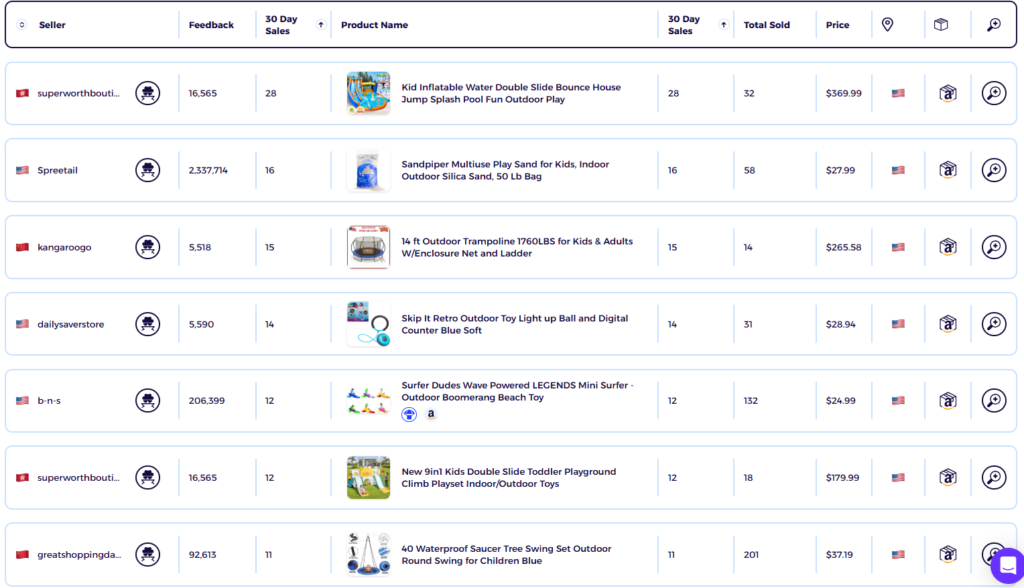Open seller spy icon for greatshoppingda...
Image resolution: width=1024 pixels, height=588 pixels.
point(148,555)
